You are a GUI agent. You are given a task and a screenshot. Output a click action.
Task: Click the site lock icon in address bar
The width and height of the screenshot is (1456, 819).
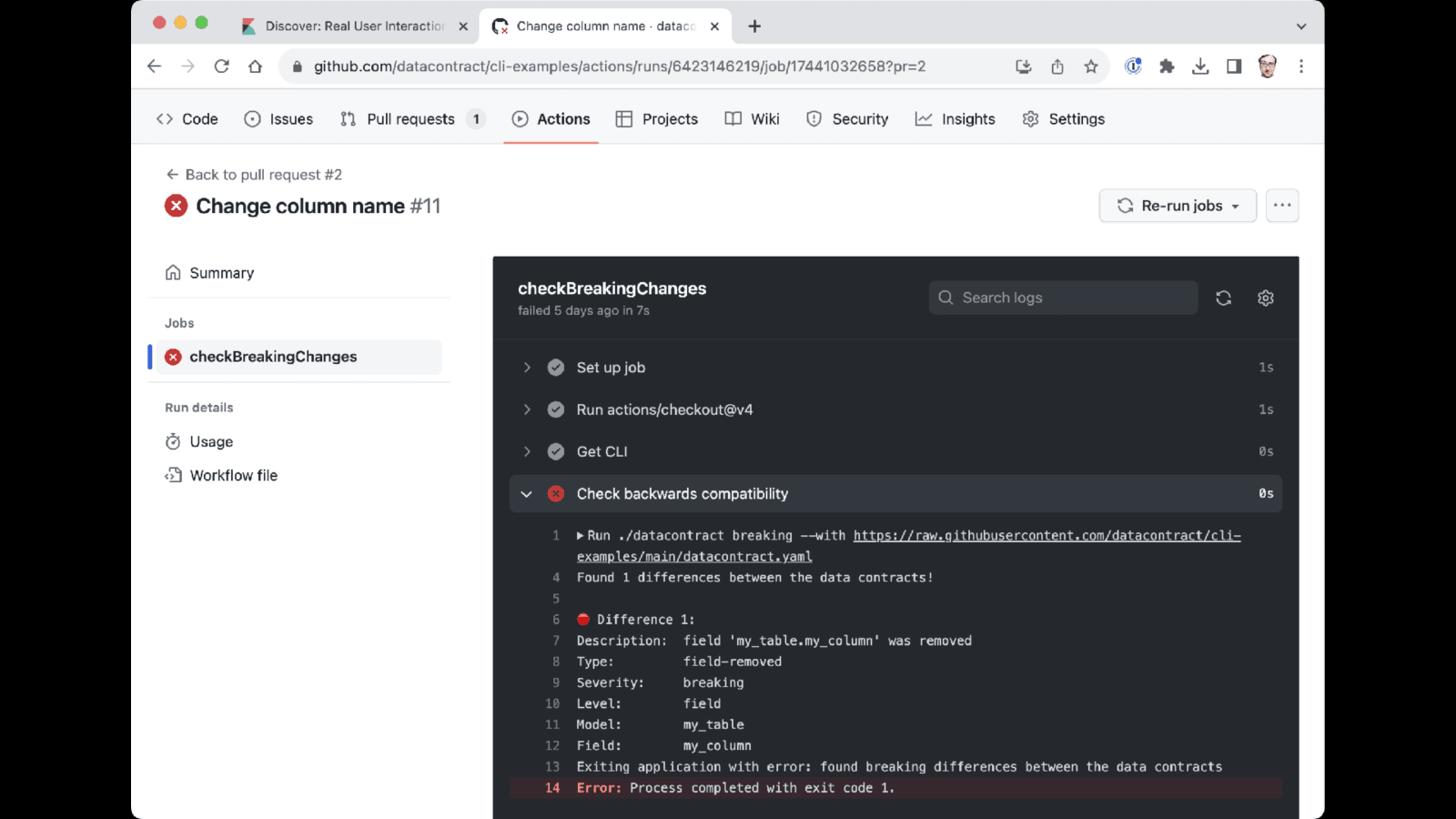296,66
